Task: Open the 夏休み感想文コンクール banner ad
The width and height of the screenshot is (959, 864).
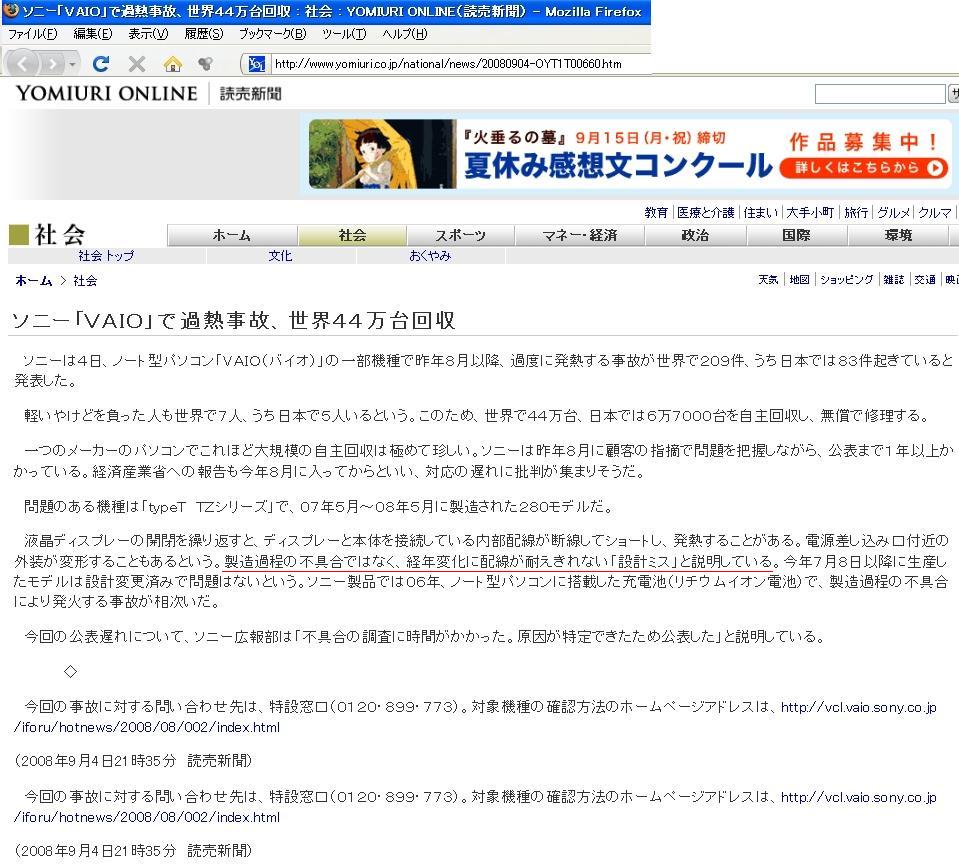Action: click(630, 153)
